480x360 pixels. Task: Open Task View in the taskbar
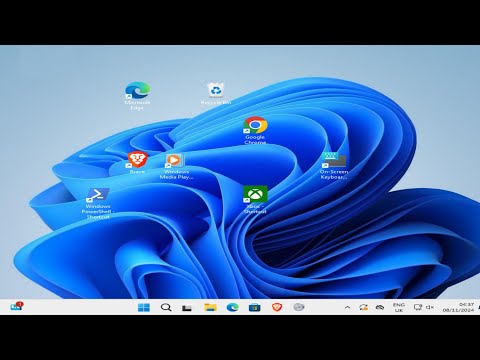187,308
